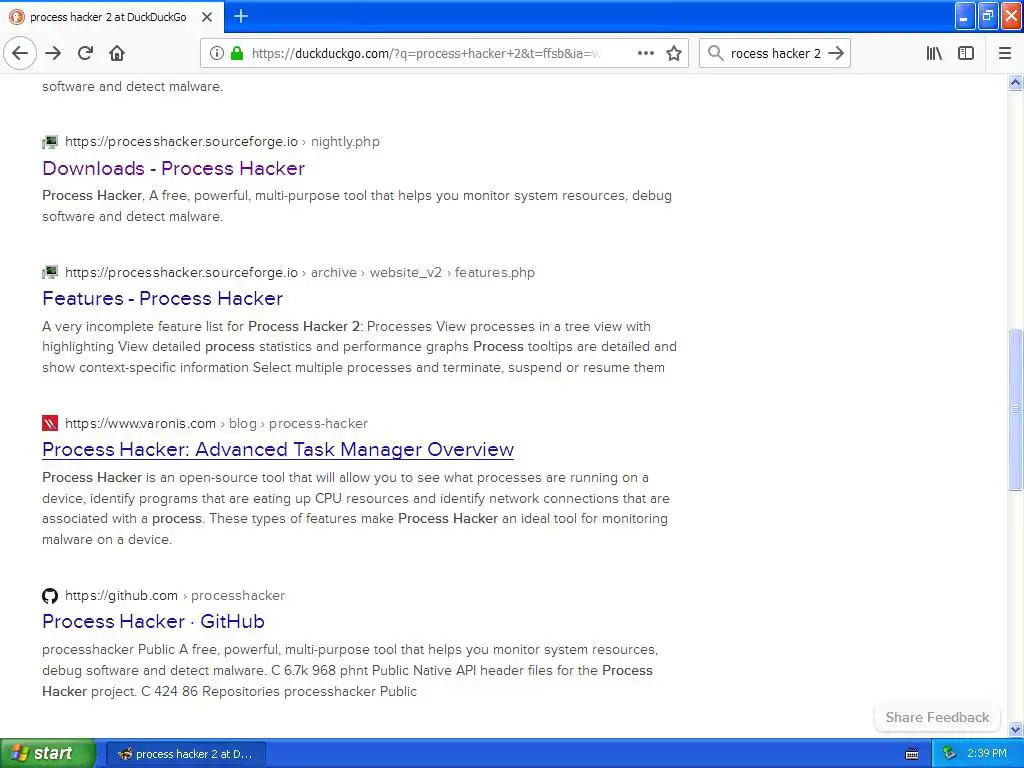Click the github.com processhacker URL text
The width and height of the screenshot is (1024, 768).
coord(174,596)
